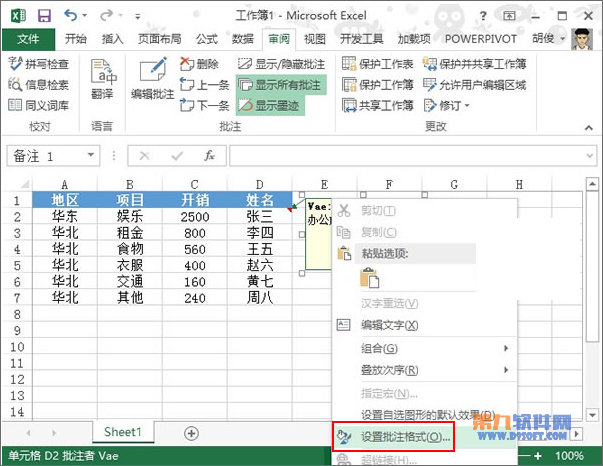Click ribbon display options icon
Screen dimensions: 603x466
[509, 16]
